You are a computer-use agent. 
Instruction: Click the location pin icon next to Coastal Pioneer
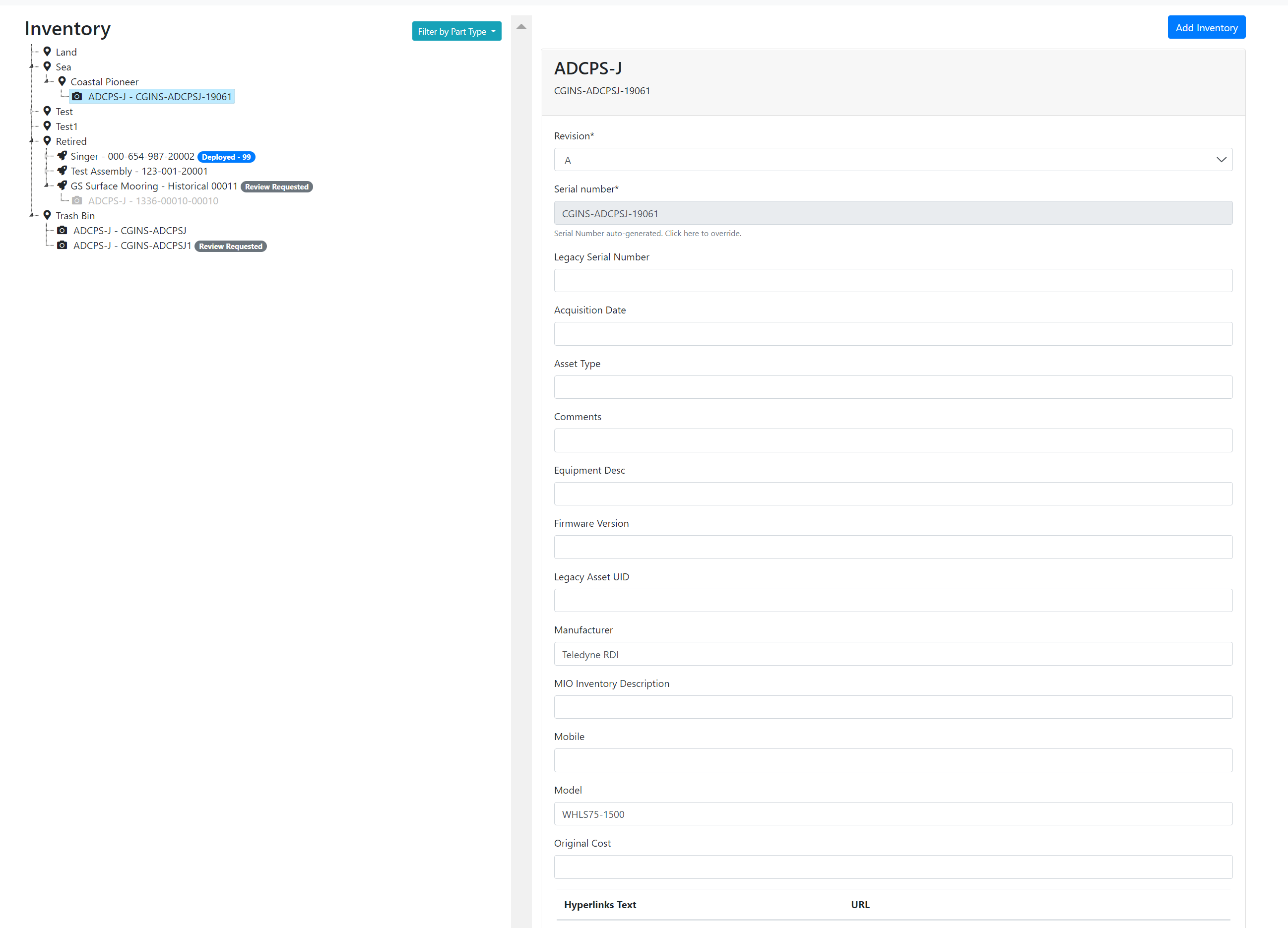[x=63, y=81]
